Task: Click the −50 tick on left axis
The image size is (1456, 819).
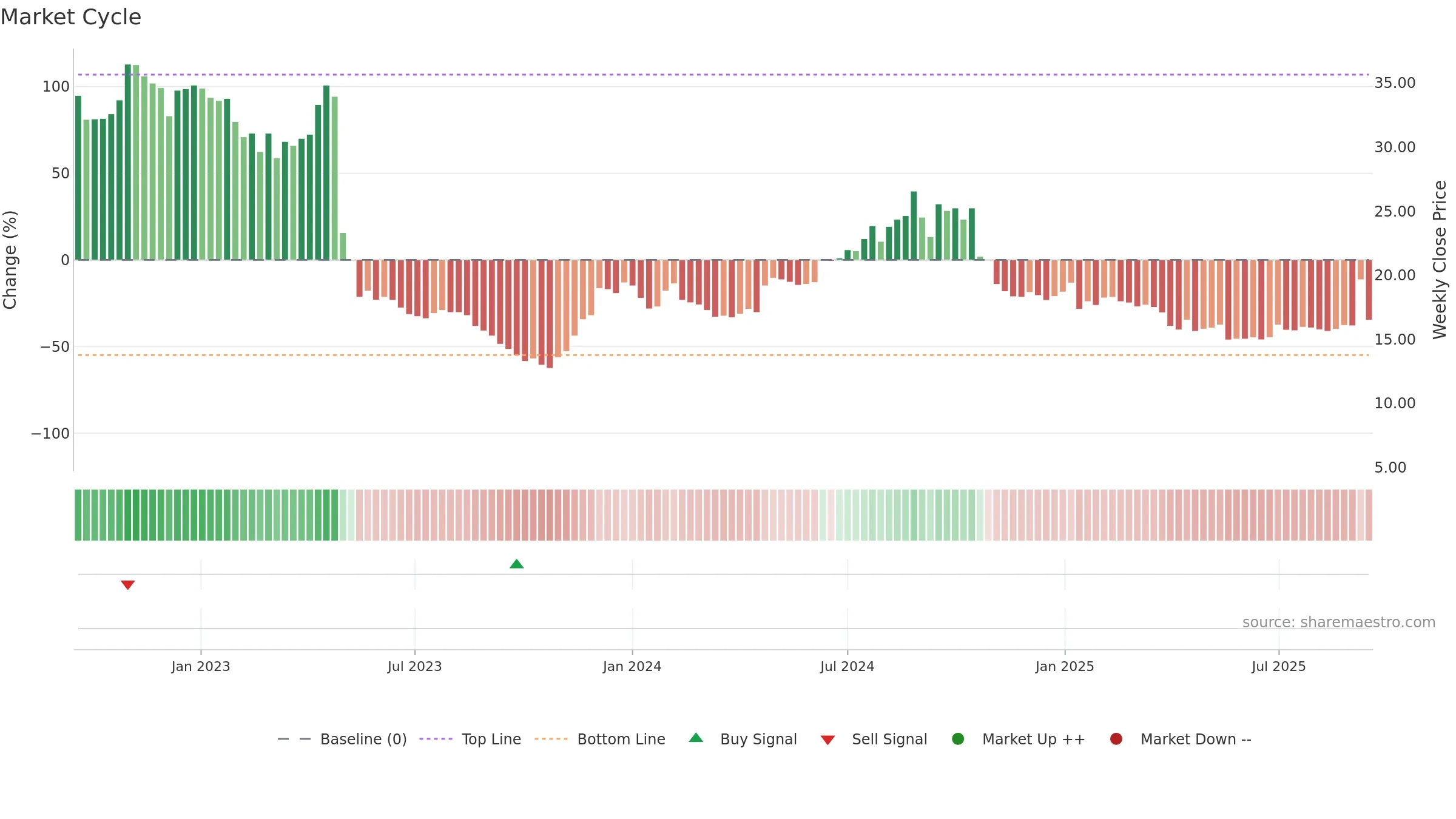Action: 55,347
